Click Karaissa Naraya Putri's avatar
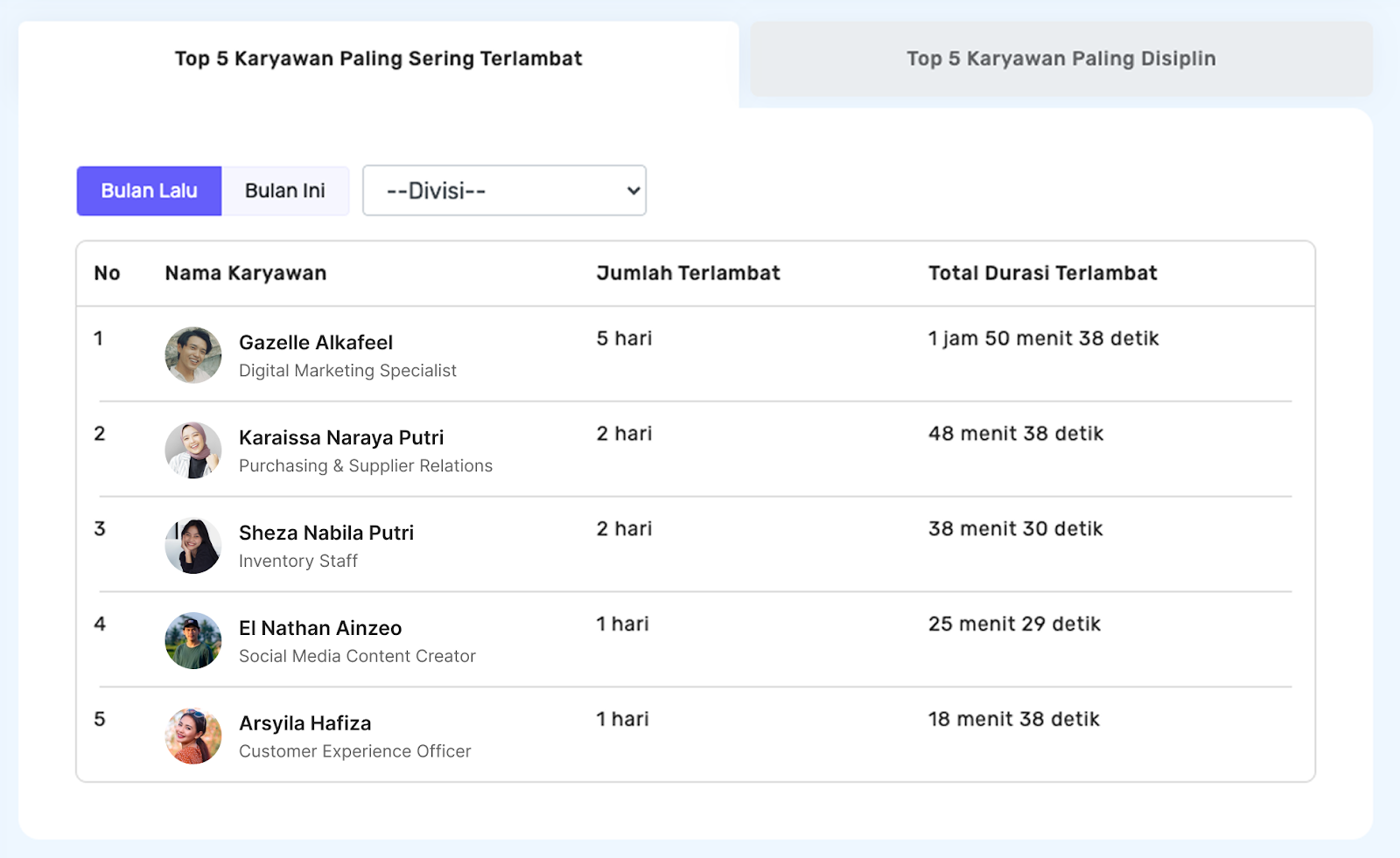Image resolution: width=1400 pixels, height=858 pixels. pyautogui.click(x=193, y=450)
